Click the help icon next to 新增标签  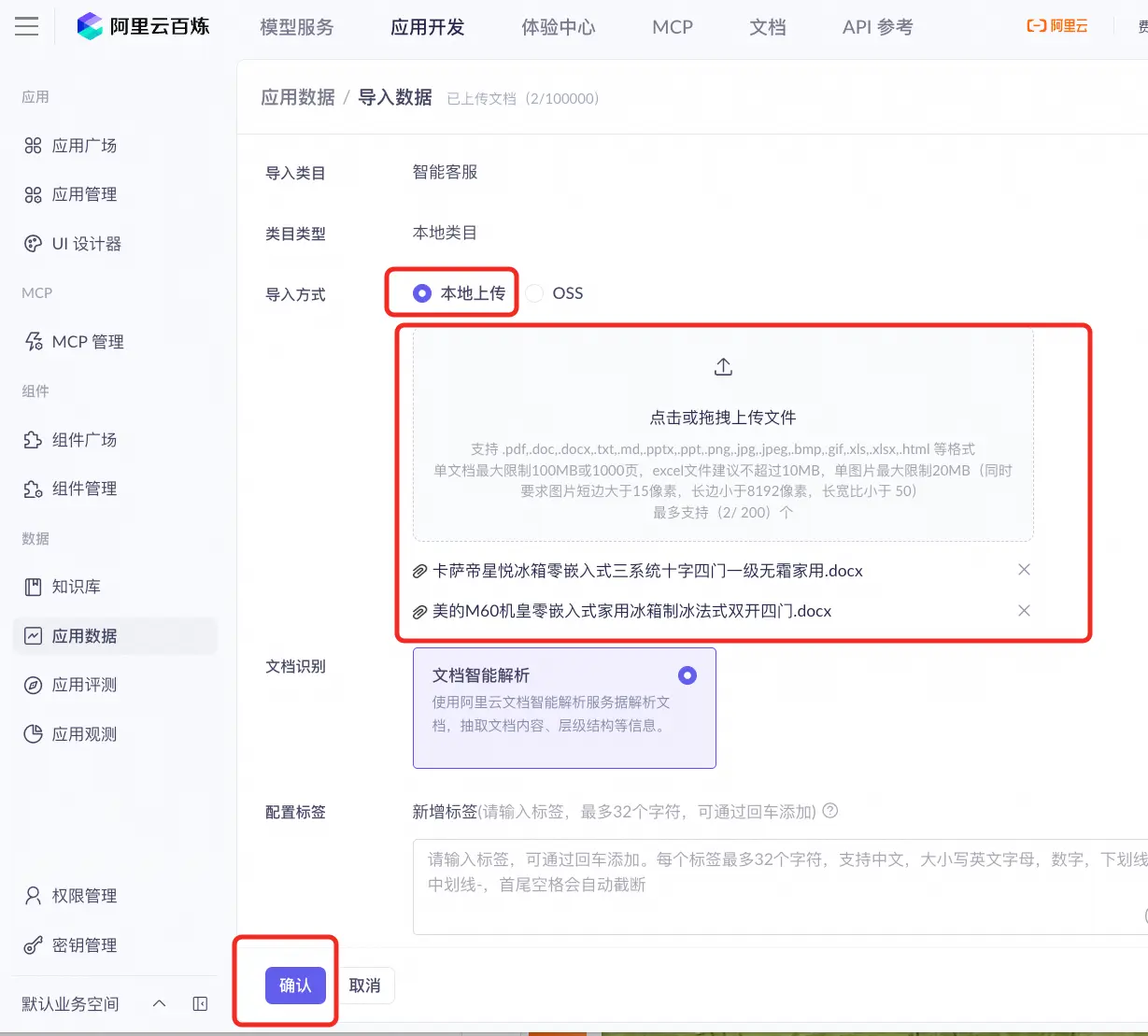pyautogui.click(x=829, y=811)
